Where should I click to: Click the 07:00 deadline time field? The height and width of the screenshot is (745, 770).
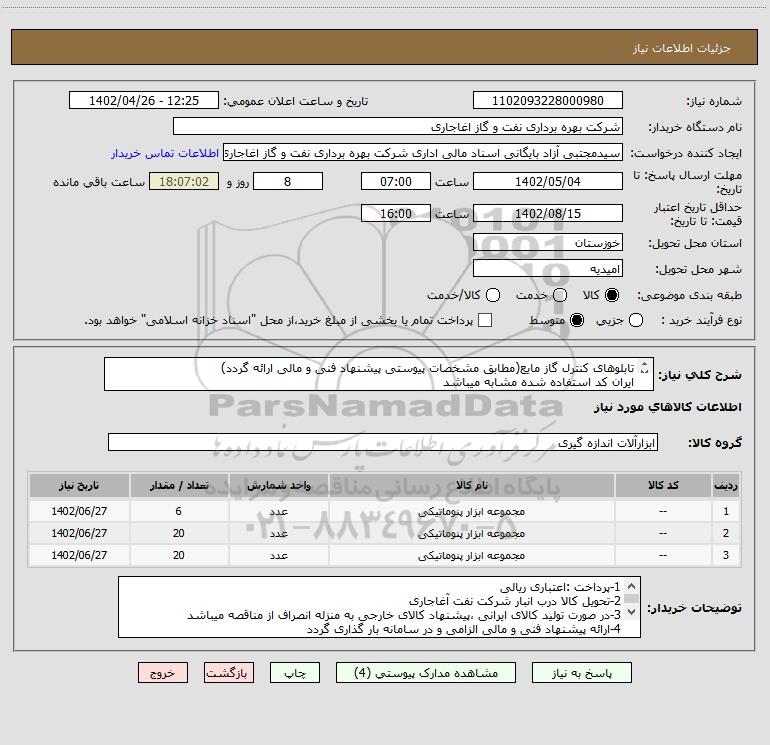(396, 181)
